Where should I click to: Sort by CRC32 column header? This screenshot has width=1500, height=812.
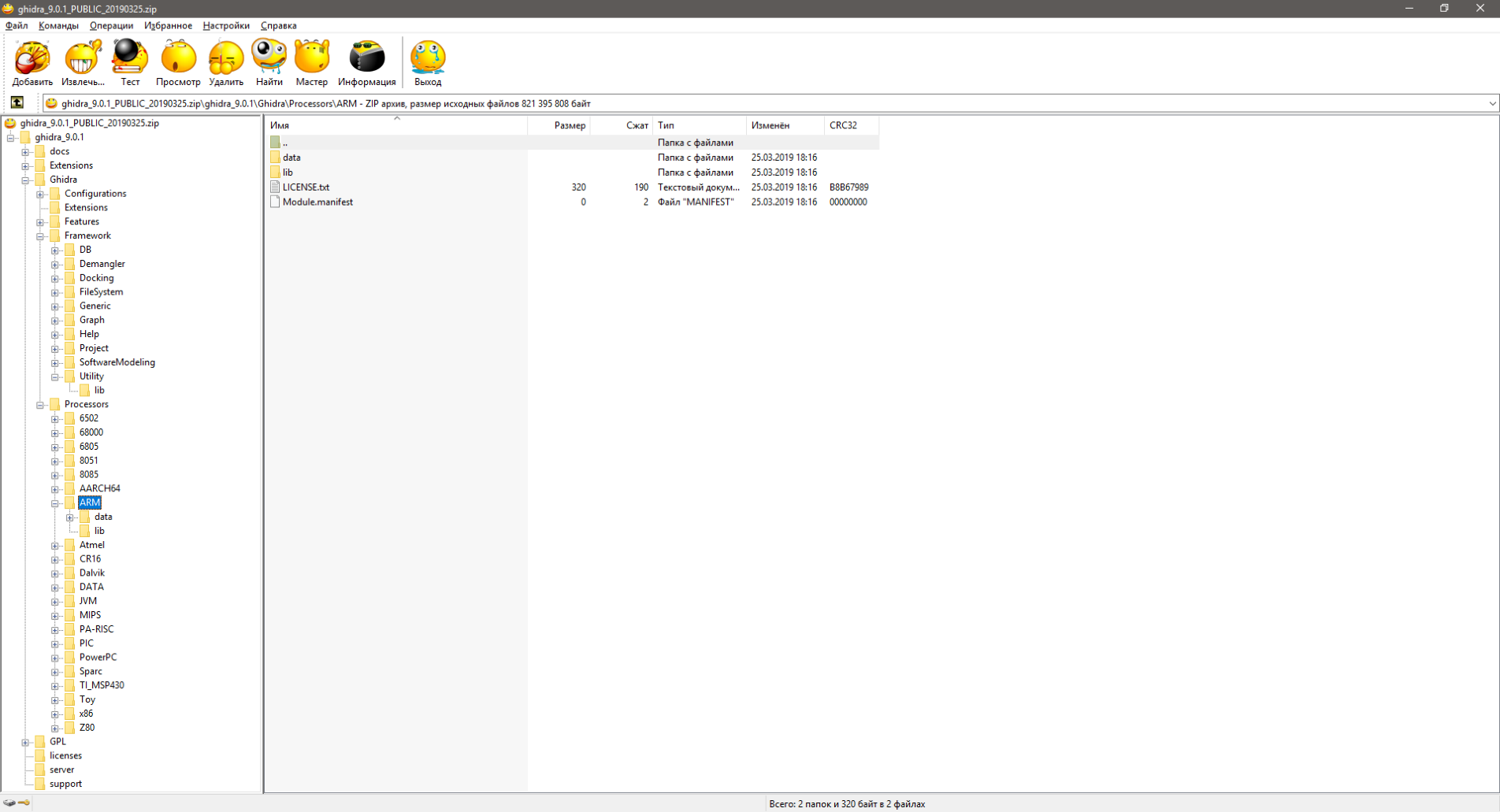[852, 125]
